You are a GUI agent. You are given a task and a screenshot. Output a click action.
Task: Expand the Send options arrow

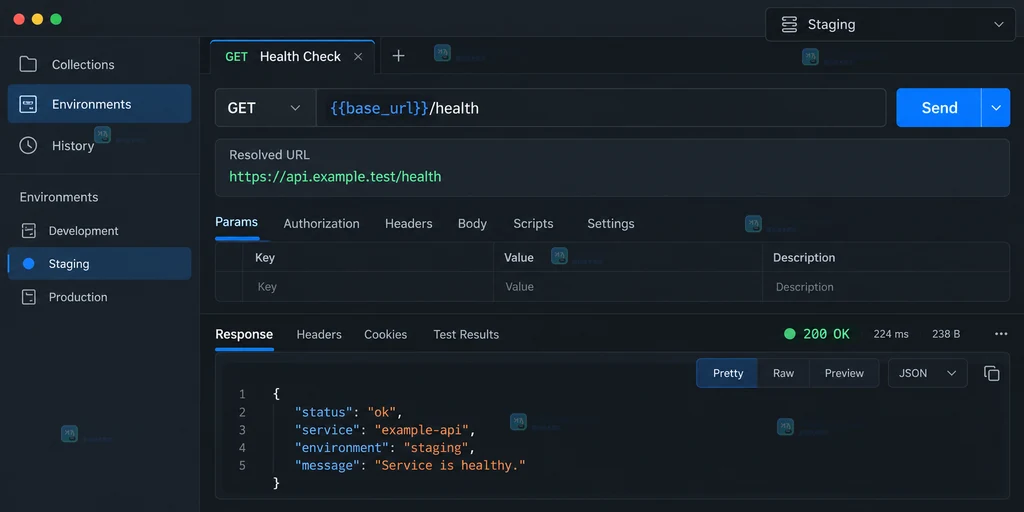click(x=996, y=108)
